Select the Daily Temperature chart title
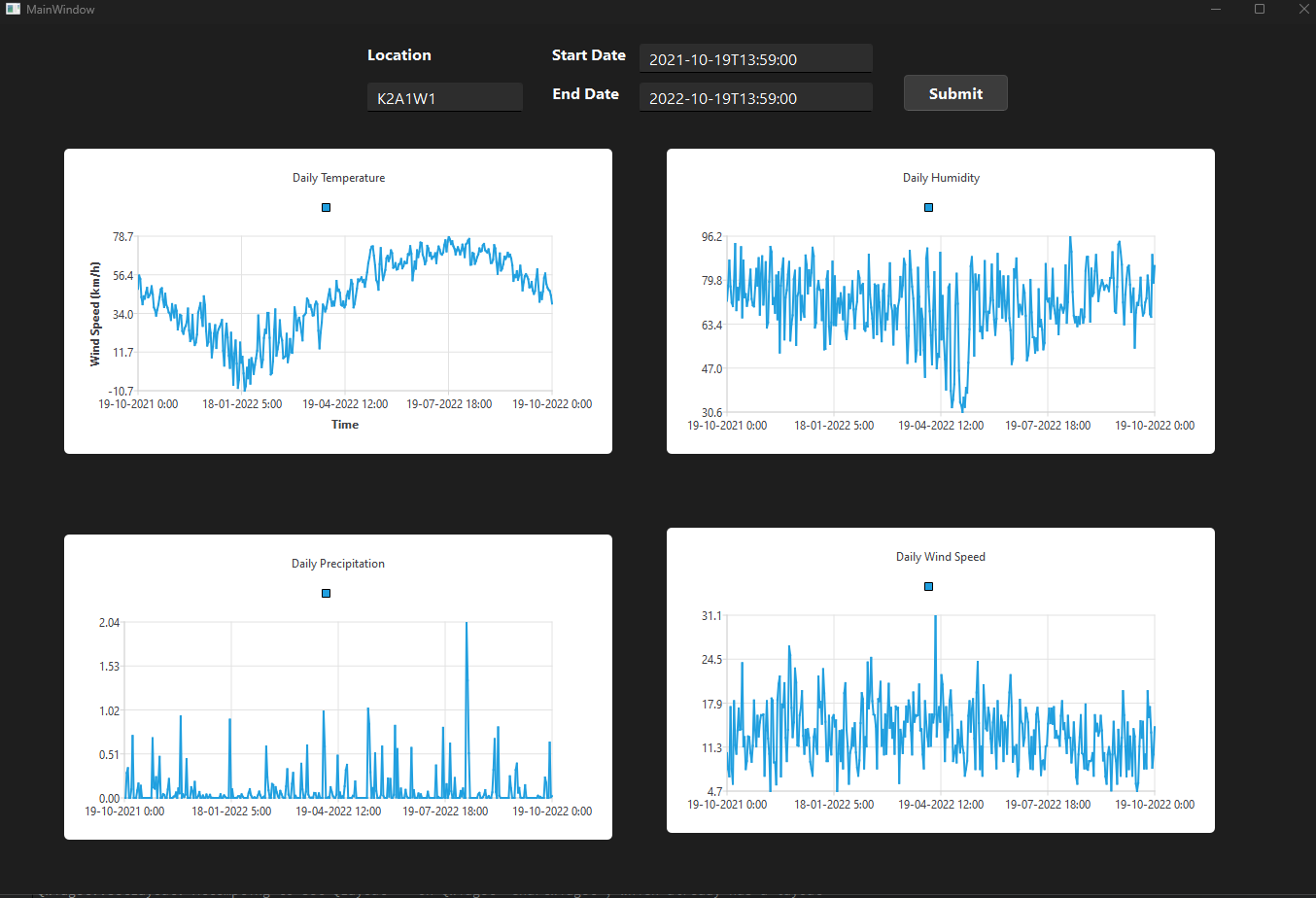Image resolution: width=1316 pixels, height=898 pixels. tap(339, 178)
